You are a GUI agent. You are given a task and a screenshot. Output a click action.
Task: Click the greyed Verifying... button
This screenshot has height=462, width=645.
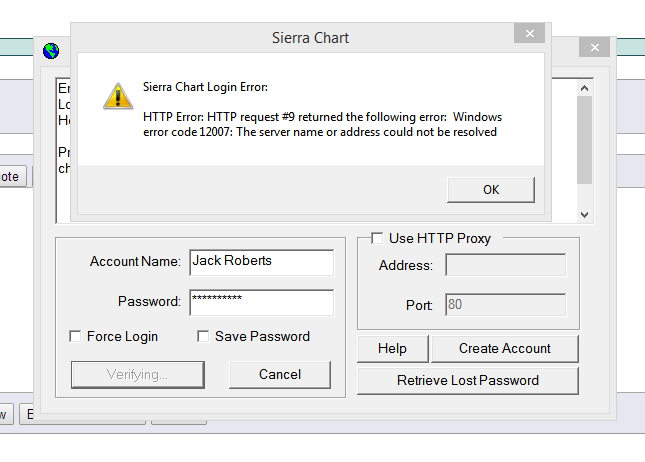click(x=136, y=374)
